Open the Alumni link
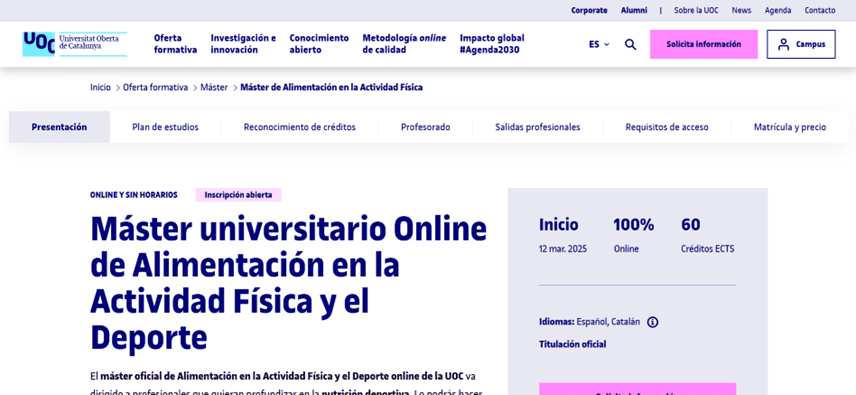Screen dimensions: 856x395 [x=634, y=10]
